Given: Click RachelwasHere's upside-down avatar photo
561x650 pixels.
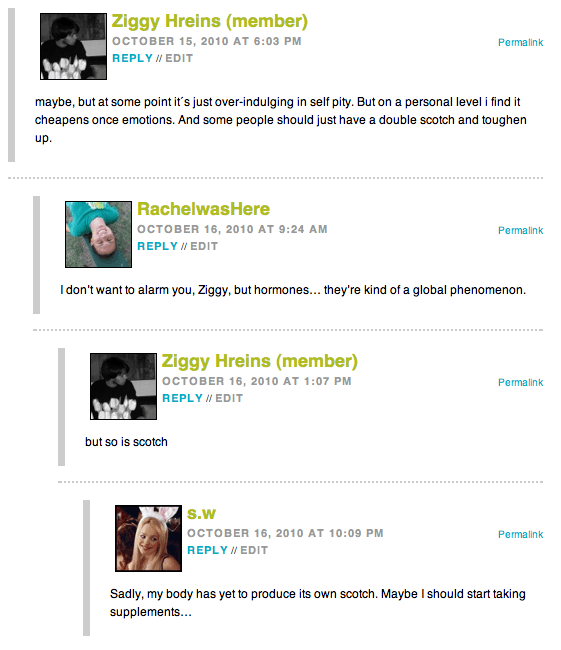Looking at the screenshot, I should click(99, 234).
